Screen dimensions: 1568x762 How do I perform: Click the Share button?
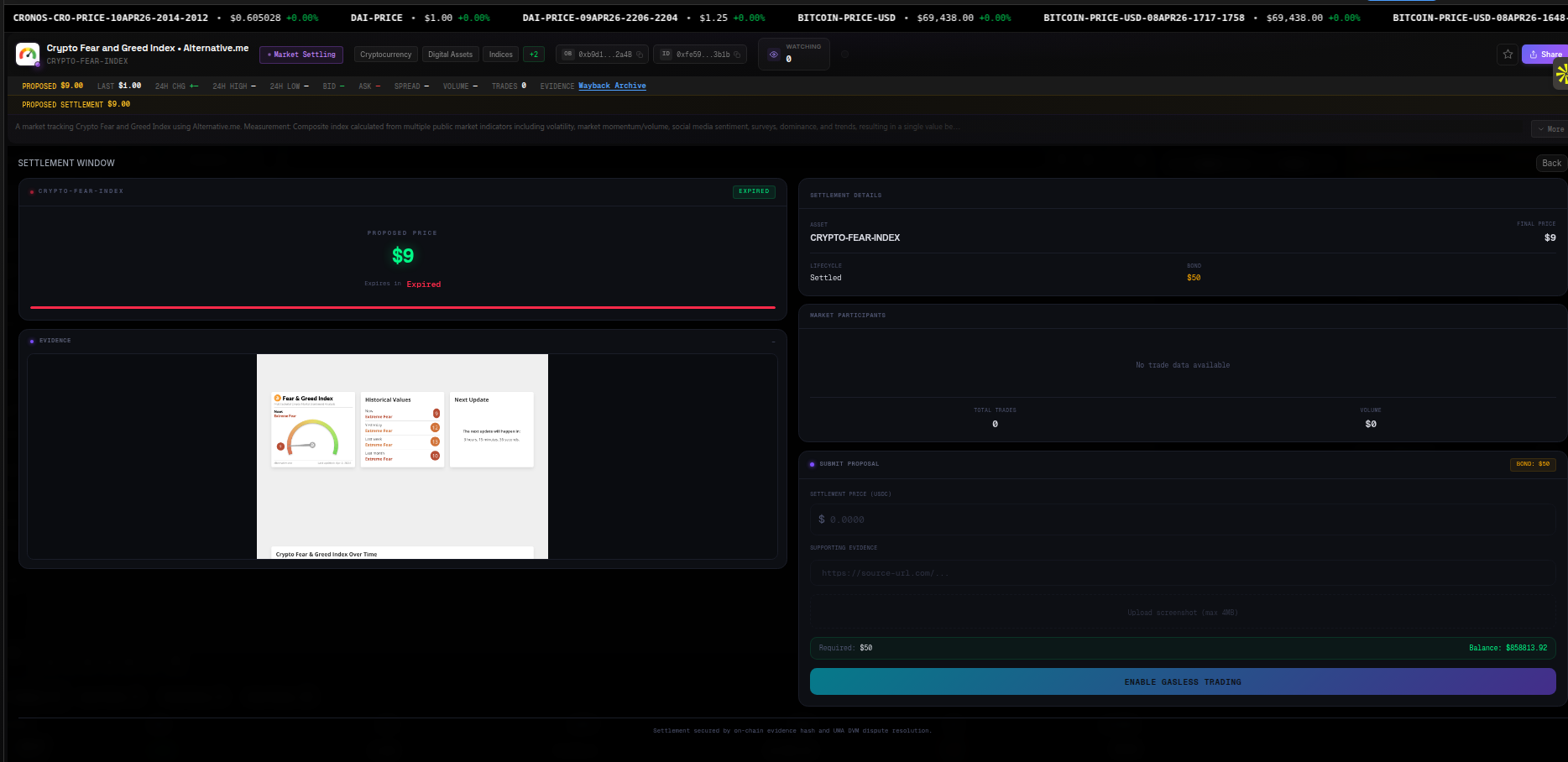[1544, 55]
